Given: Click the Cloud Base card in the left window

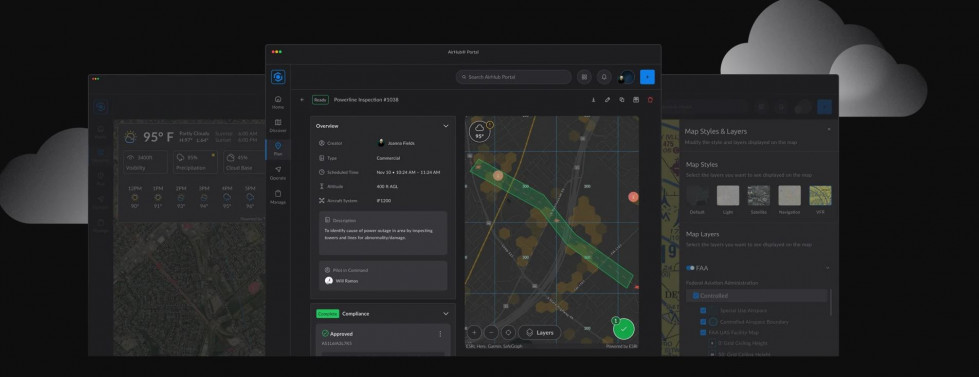Looking at the screenshot, I should click(x=245, y=162).
